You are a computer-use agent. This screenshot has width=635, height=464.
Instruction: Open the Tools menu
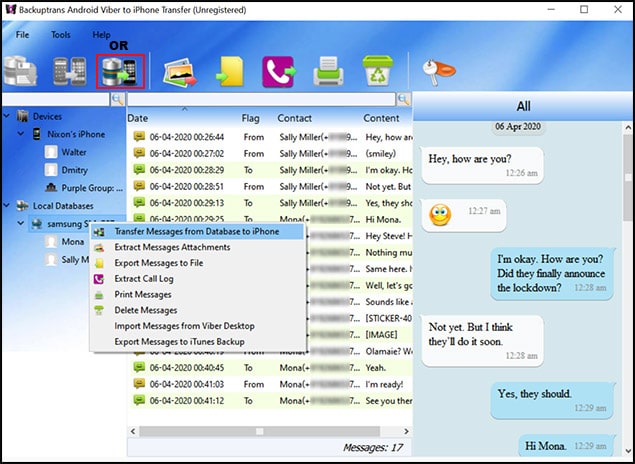tap(60, 34)
